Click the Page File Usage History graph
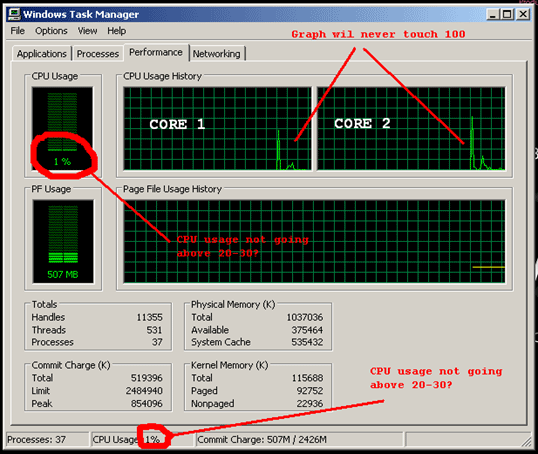538x454 pixels. 314,242
